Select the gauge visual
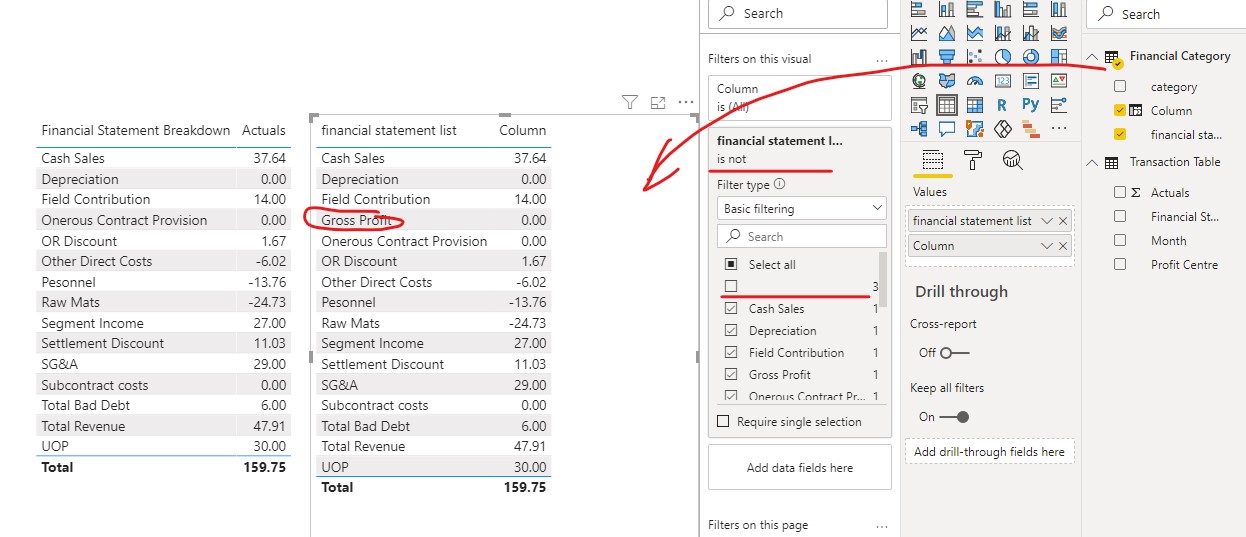1246x537 pixels. click(975, 81)
